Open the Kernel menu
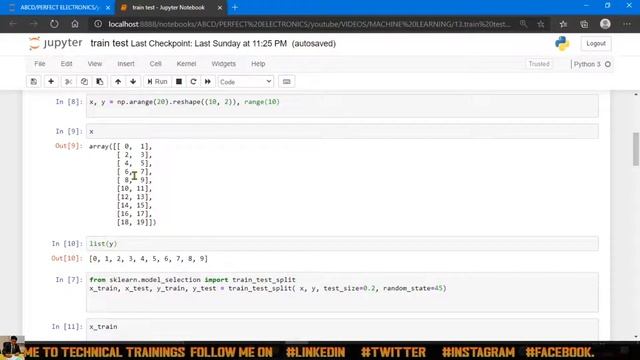The image size is (640, 360). pos(186,64)
